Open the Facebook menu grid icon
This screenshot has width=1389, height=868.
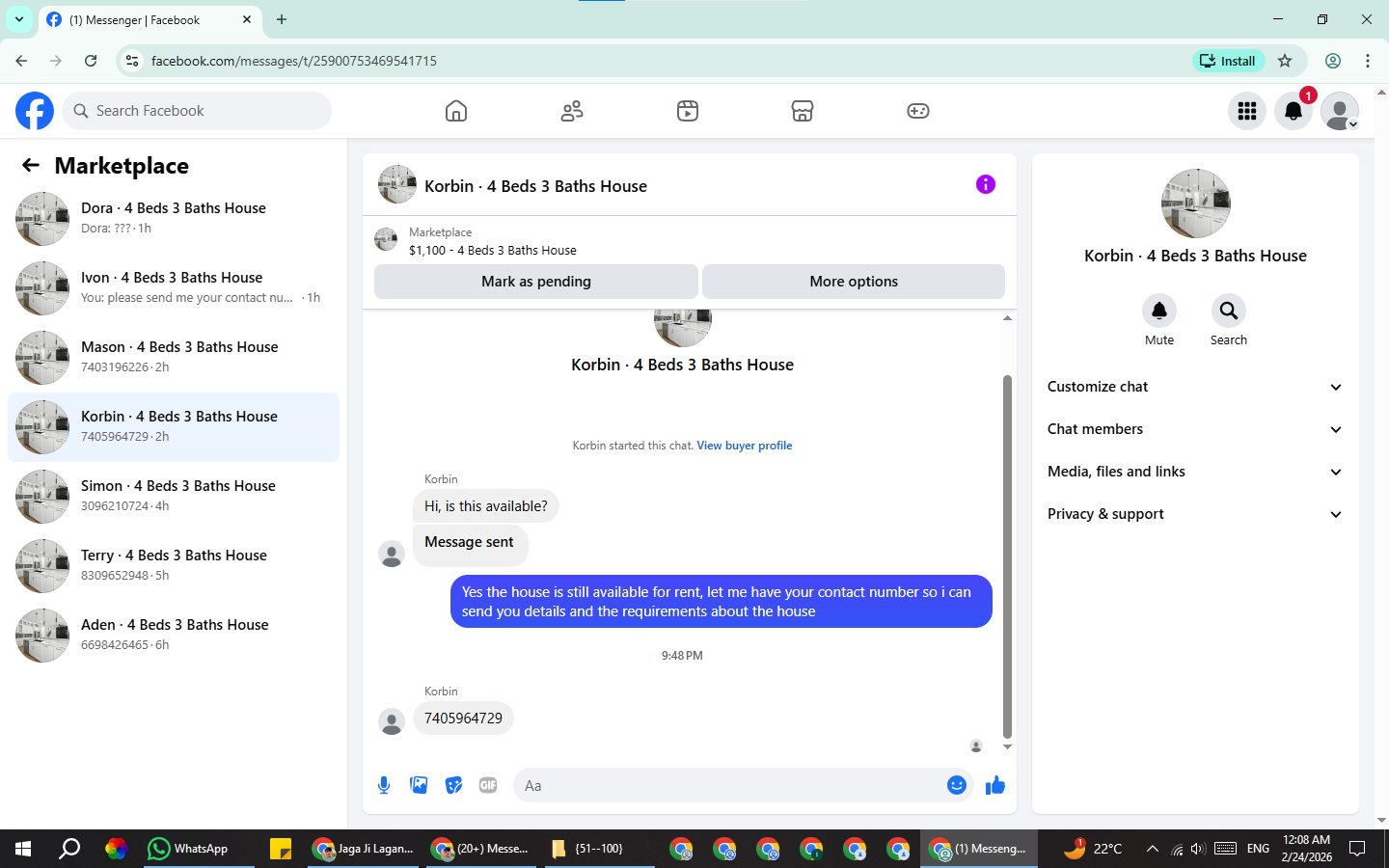(x=1247, y=111)
